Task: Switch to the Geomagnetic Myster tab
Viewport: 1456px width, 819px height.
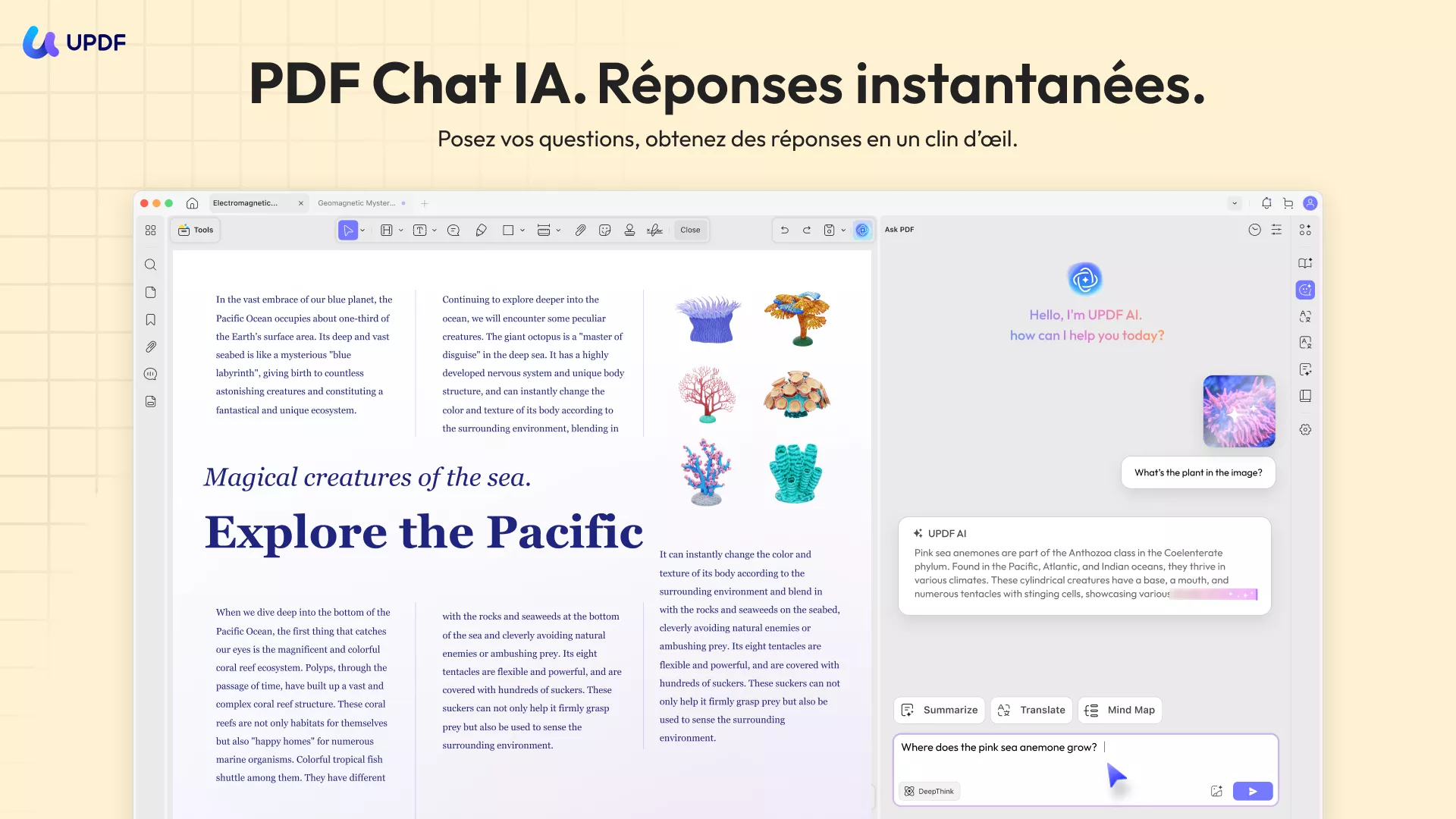Action: (x=356, y=203)
